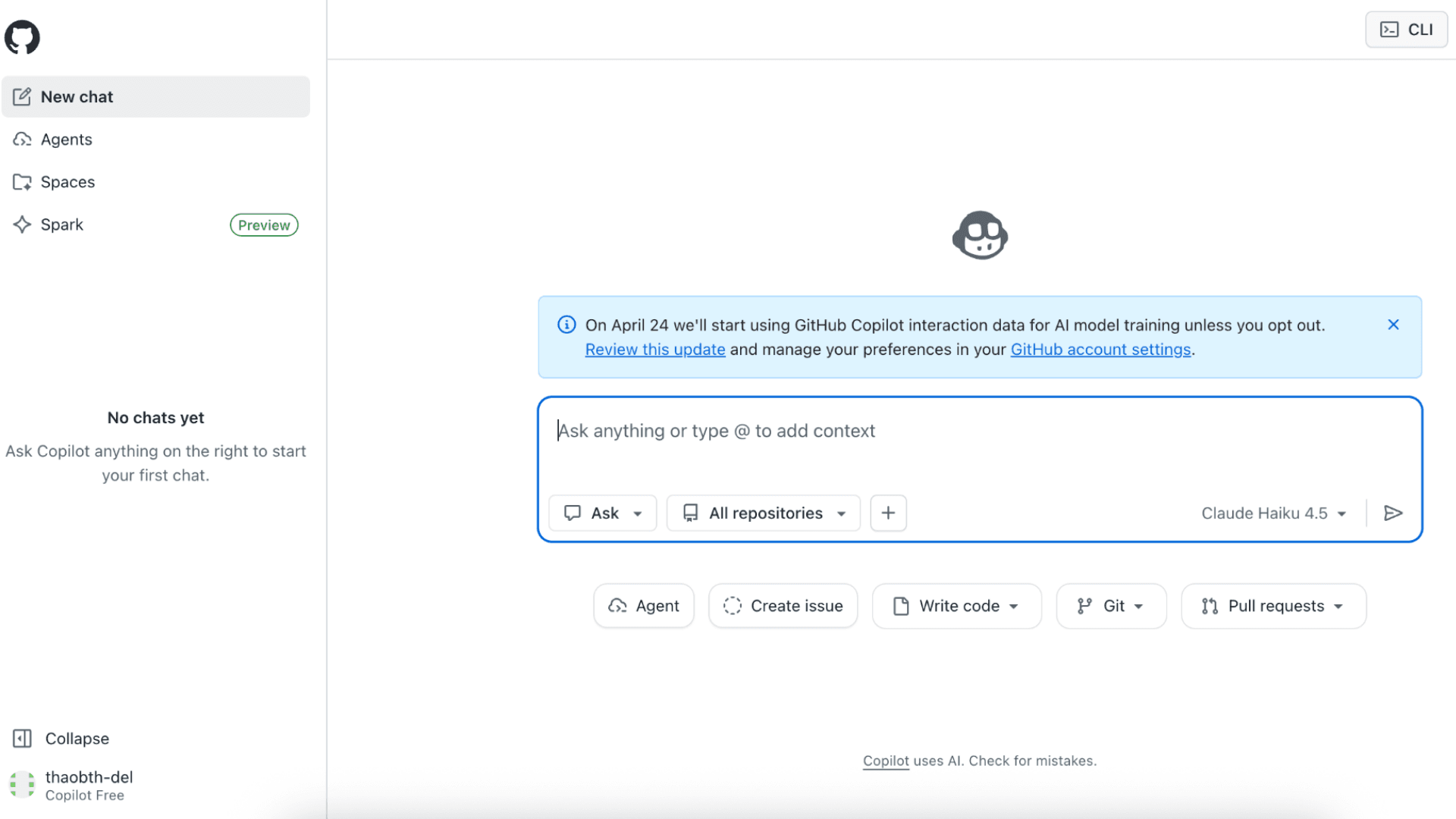This screenshot has width=1456, height=819.
Task: Choose the Agent suggestion button
Action: [644, 606]
